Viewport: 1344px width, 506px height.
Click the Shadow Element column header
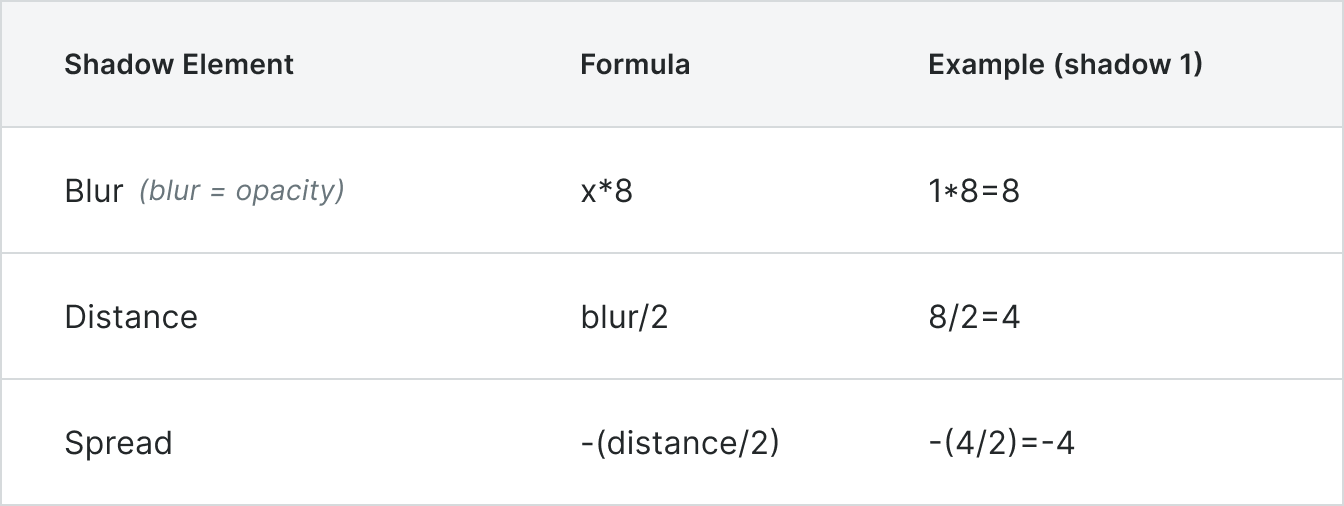[x=179, y=65]
